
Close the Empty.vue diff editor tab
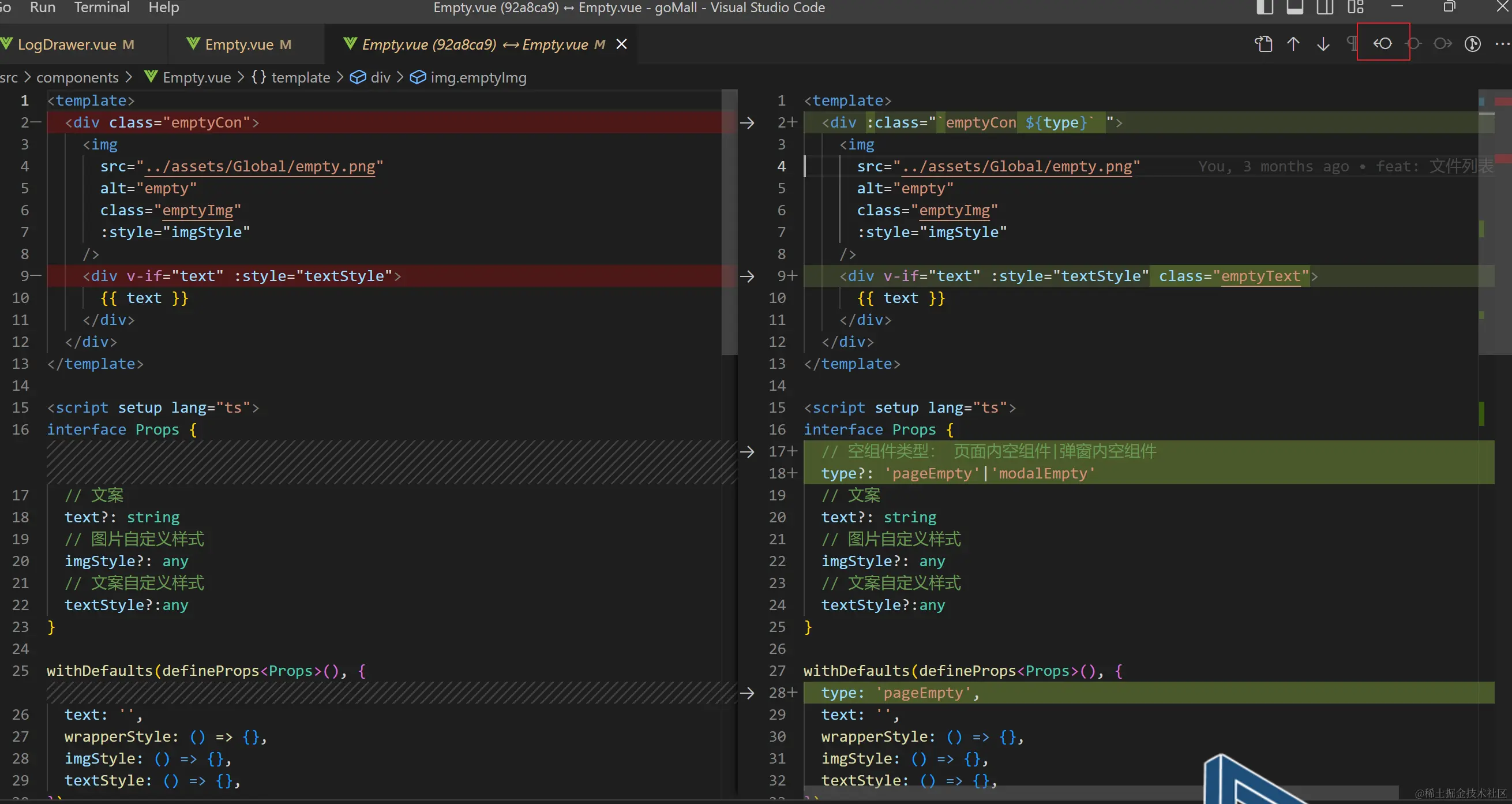(x=621, y=44)
